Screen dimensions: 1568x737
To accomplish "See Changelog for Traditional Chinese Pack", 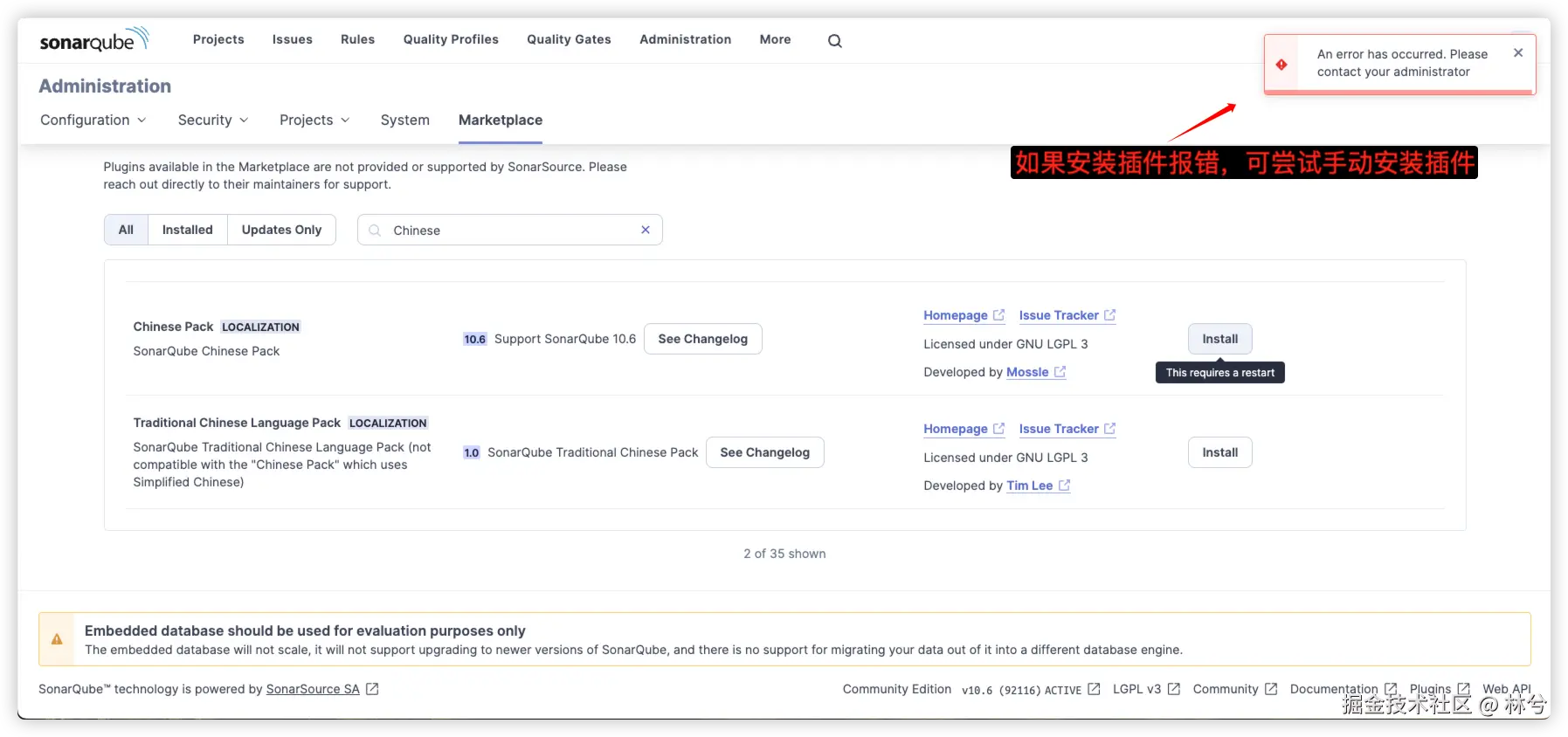I will (764, 452).
